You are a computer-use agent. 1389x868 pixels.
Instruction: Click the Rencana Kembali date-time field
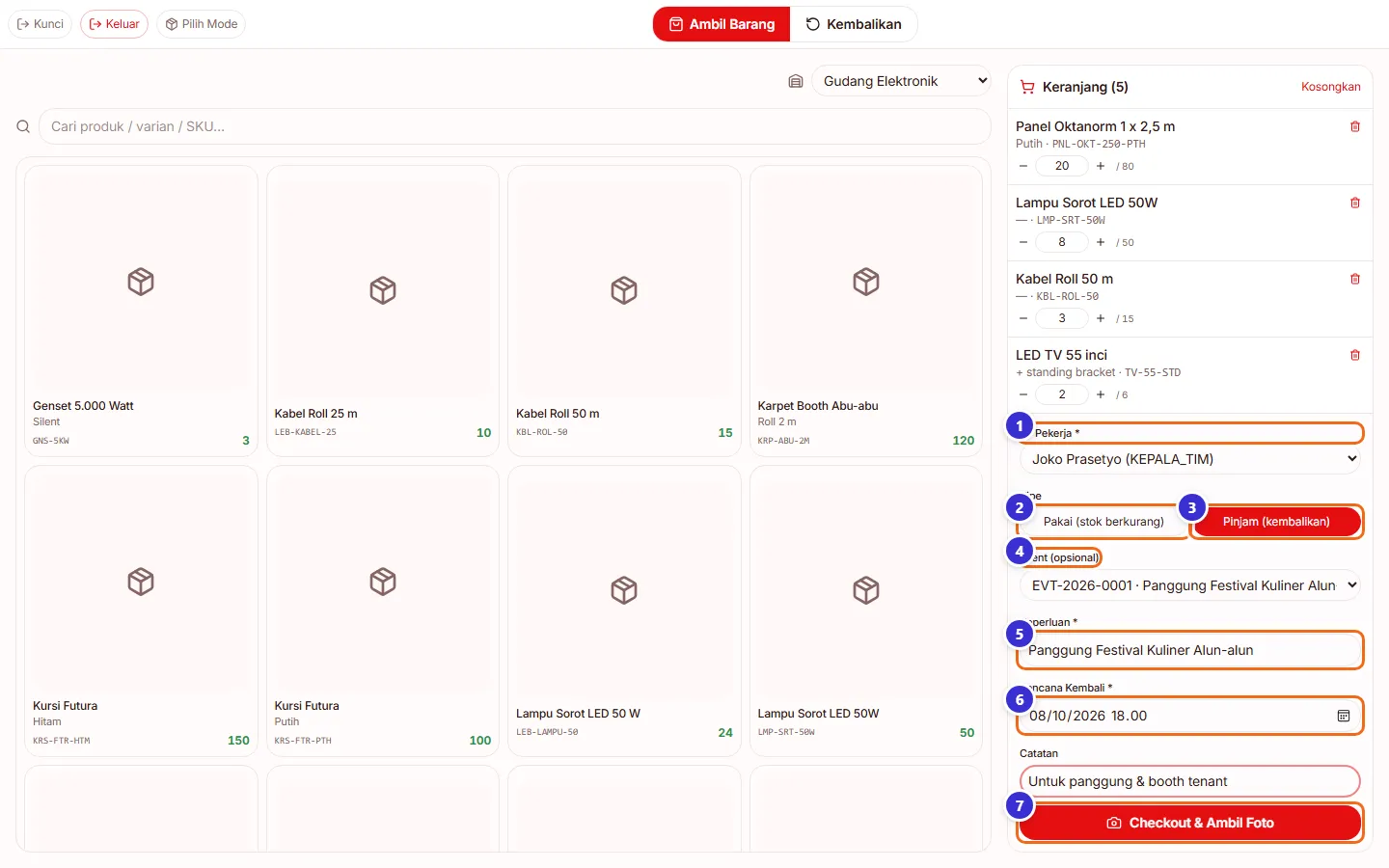(1190, 716)
